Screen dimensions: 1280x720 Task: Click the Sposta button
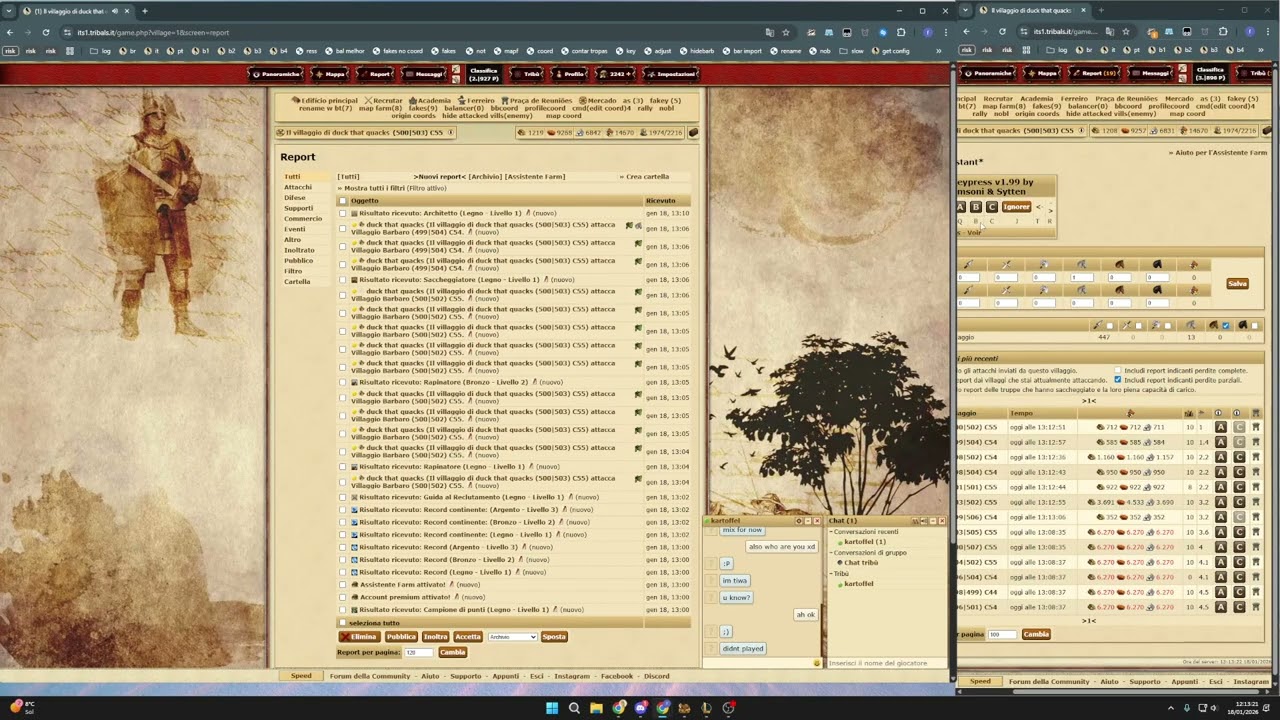554,637
